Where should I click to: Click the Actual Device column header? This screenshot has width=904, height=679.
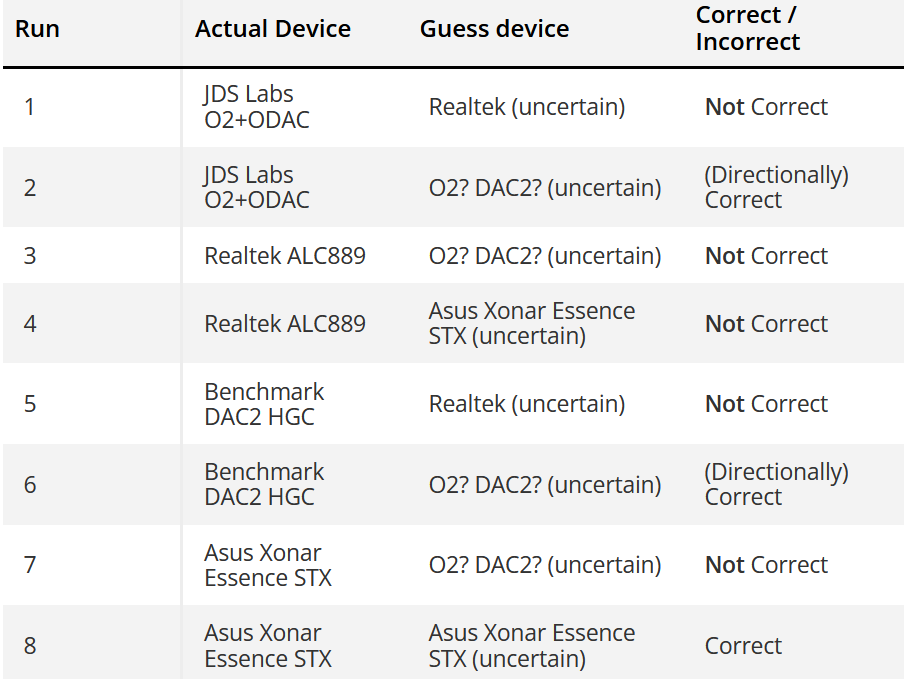coord(273,29)
